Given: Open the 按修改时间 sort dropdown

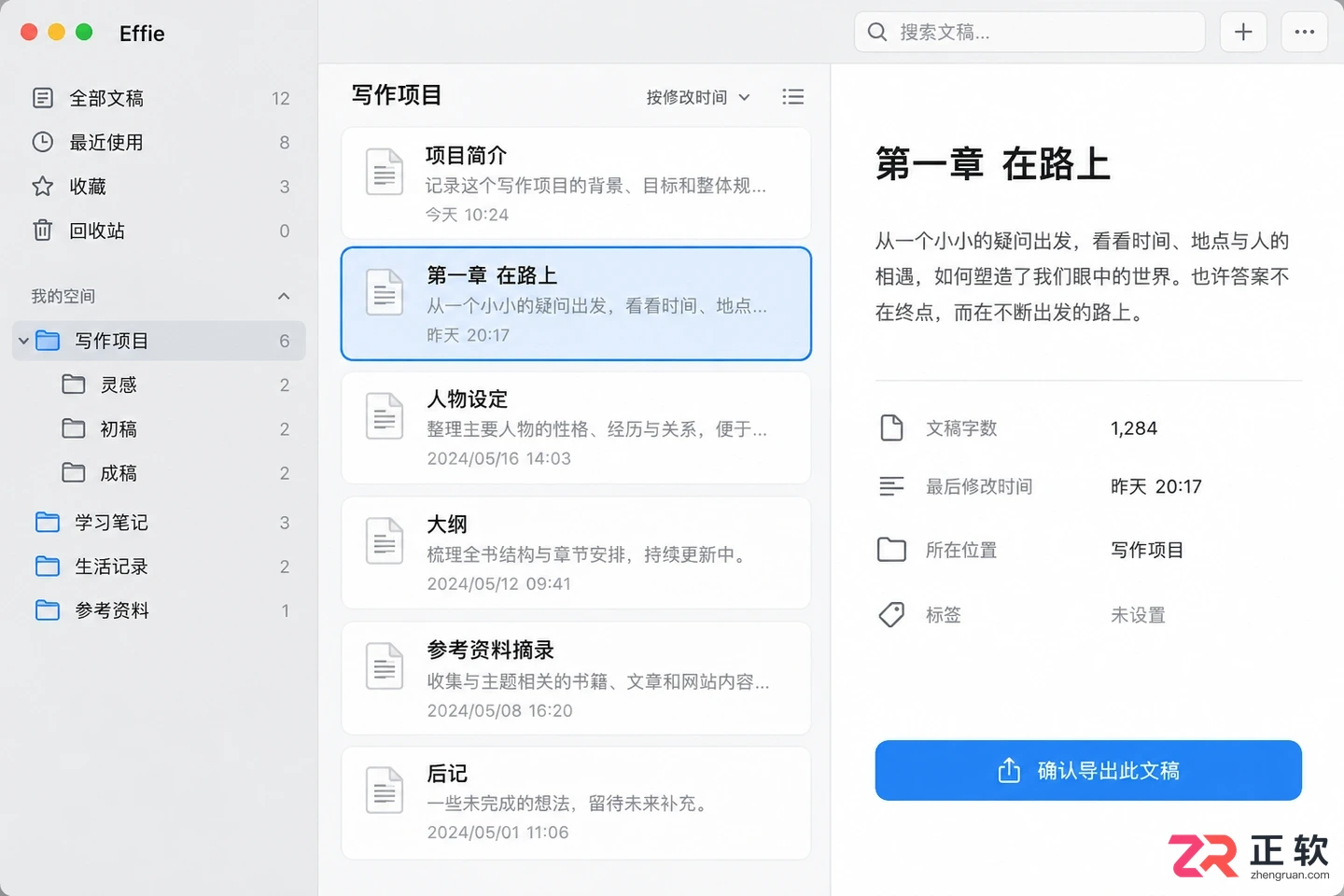Looking at the screenshot, I should [698, 97].
